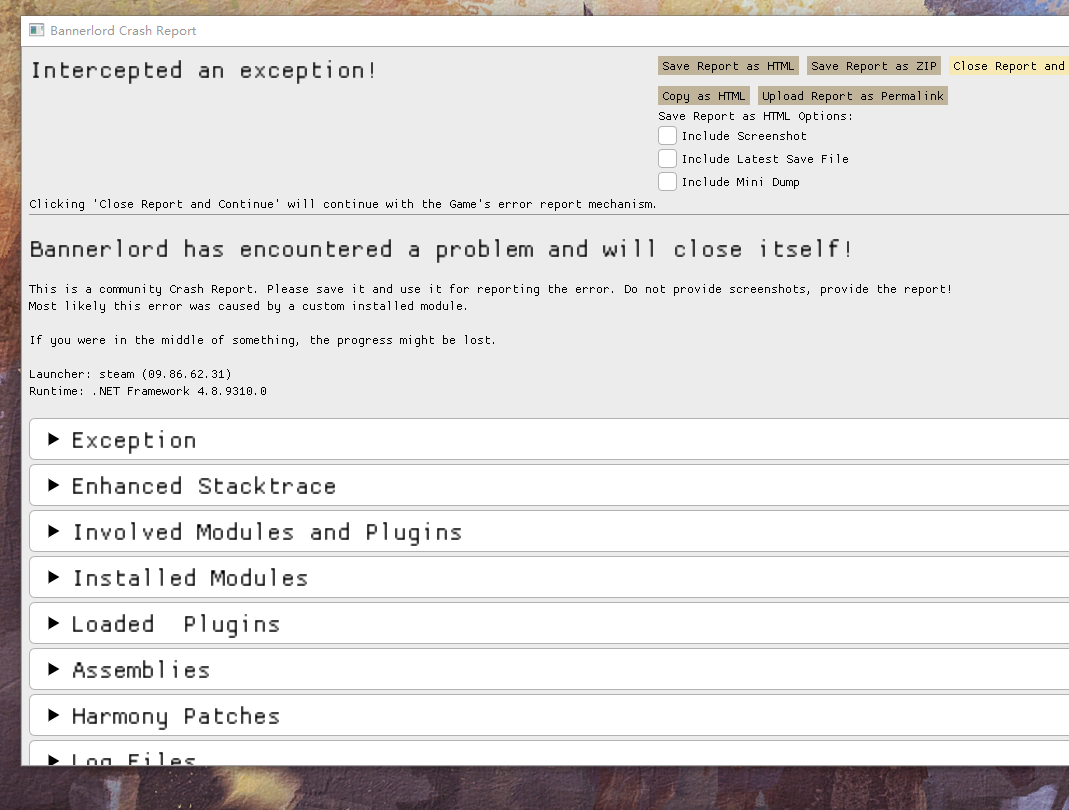Upload Report as Permalink
Viewport: 1069px width, 810px height.
[853, 96]
